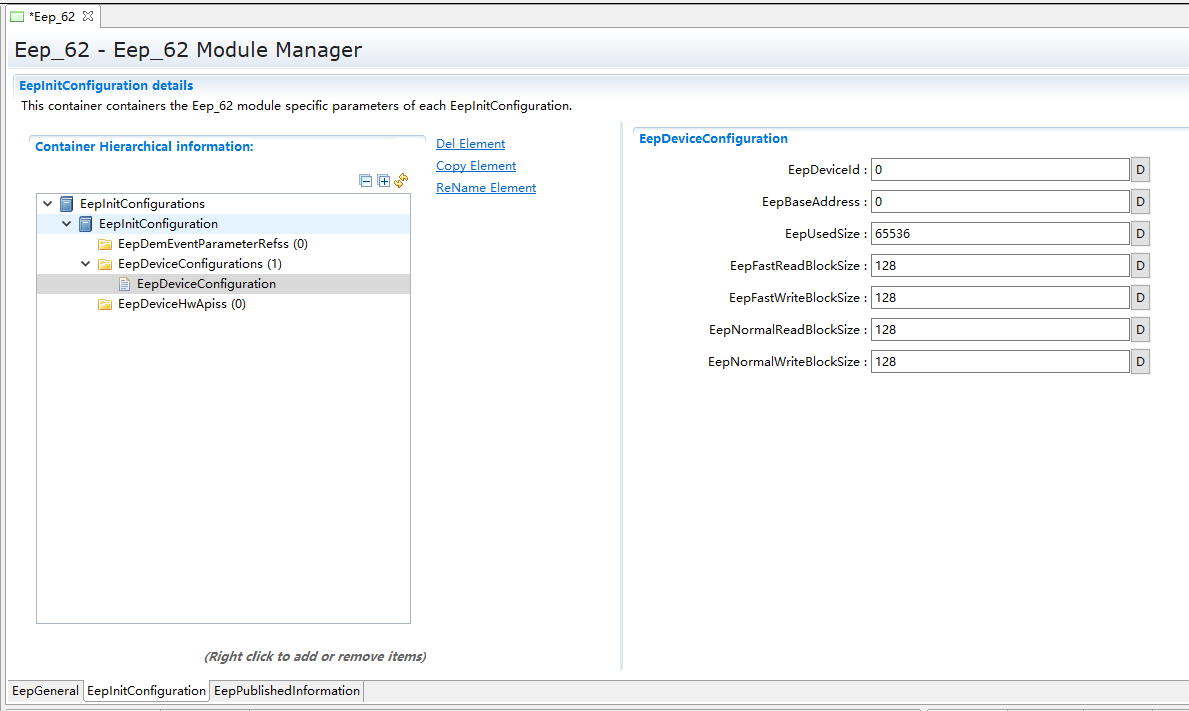Collapse the EepInitConfiguration tree node

67,224
